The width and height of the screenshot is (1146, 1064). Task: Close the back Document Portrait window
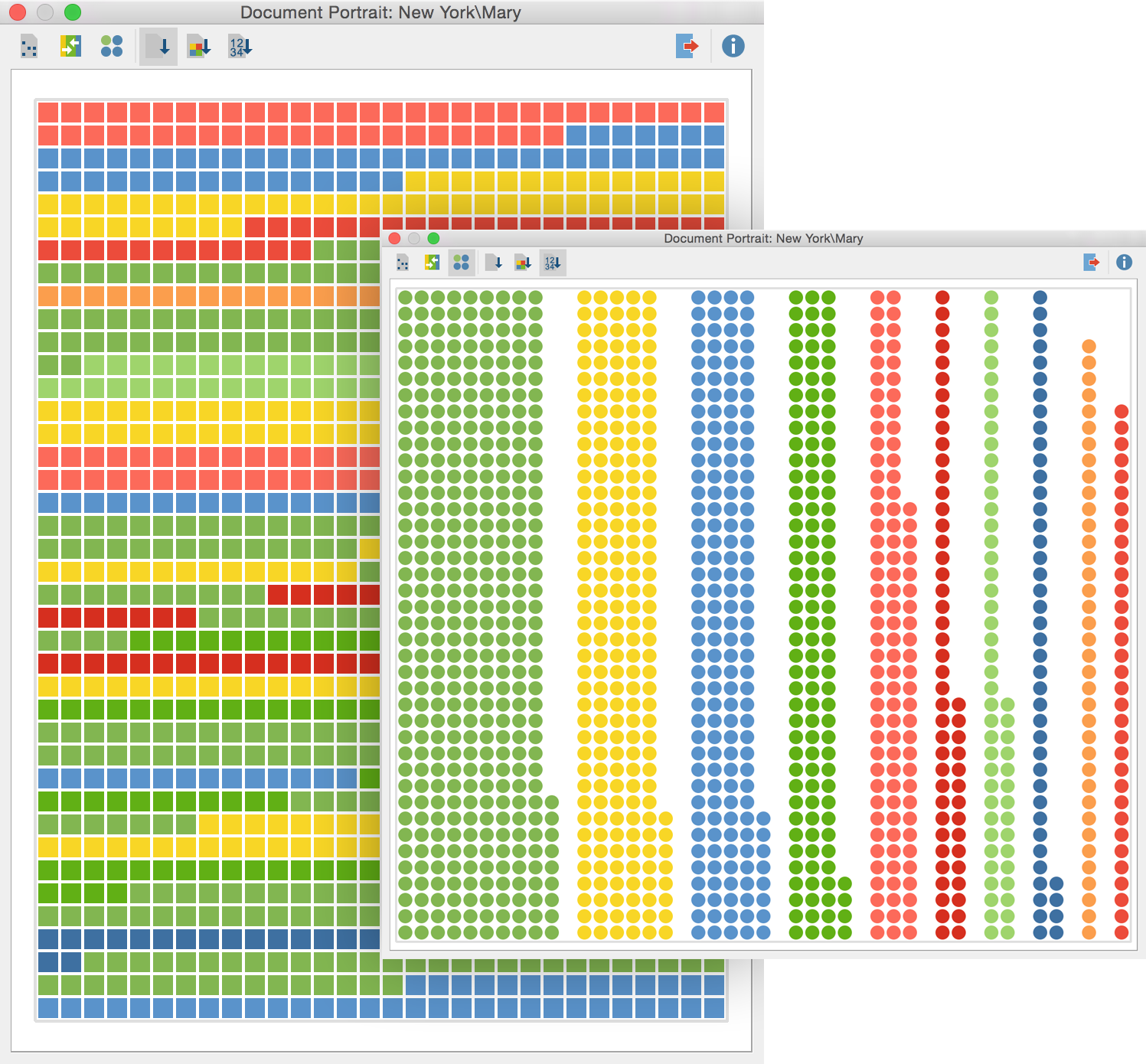(18, 12)
